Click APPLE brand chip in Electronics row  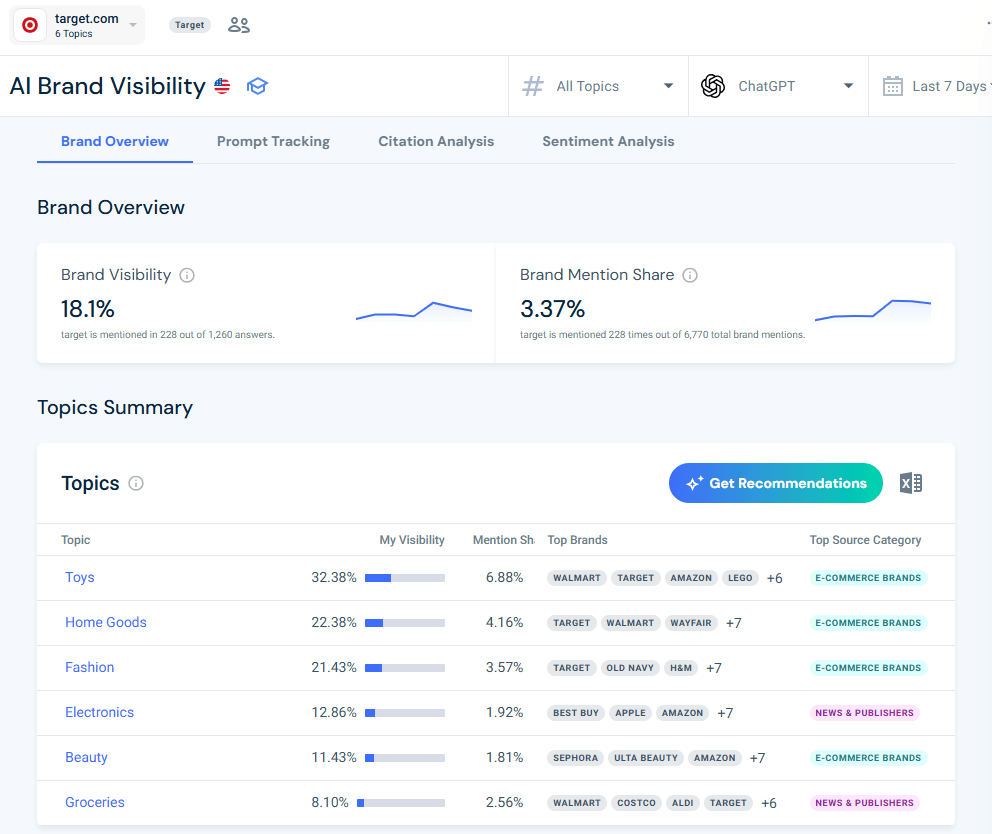631,713
